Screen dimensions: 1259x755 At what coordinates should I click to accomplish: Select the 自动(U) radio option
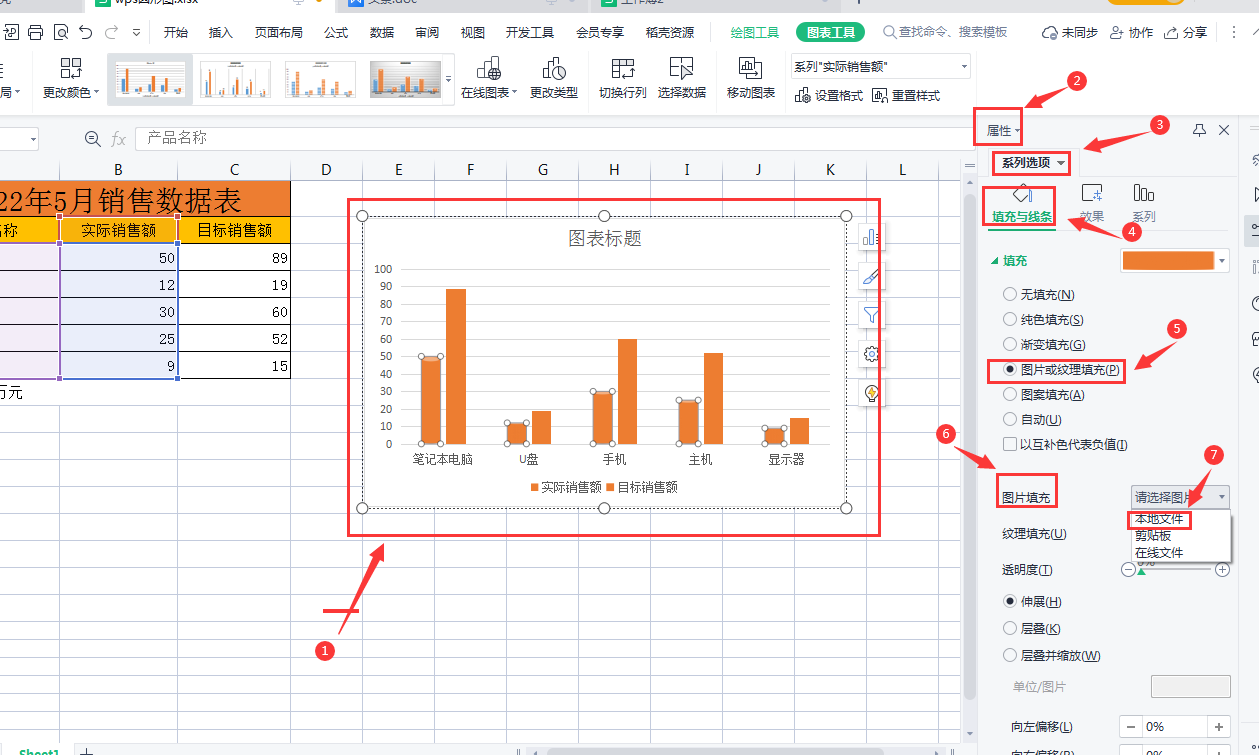pos(1010,420)
